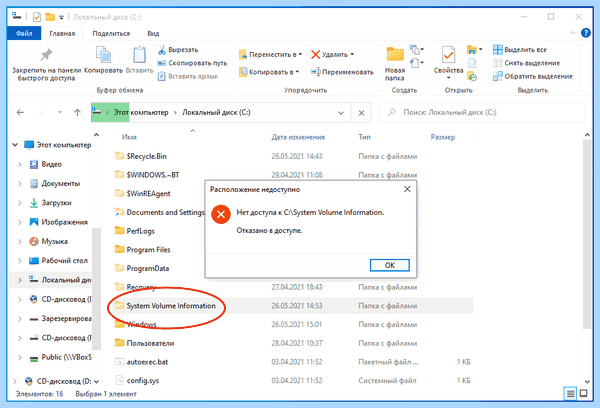
Task: Click Обратить выделение (Invert selection)
Action: click(533, 76)
